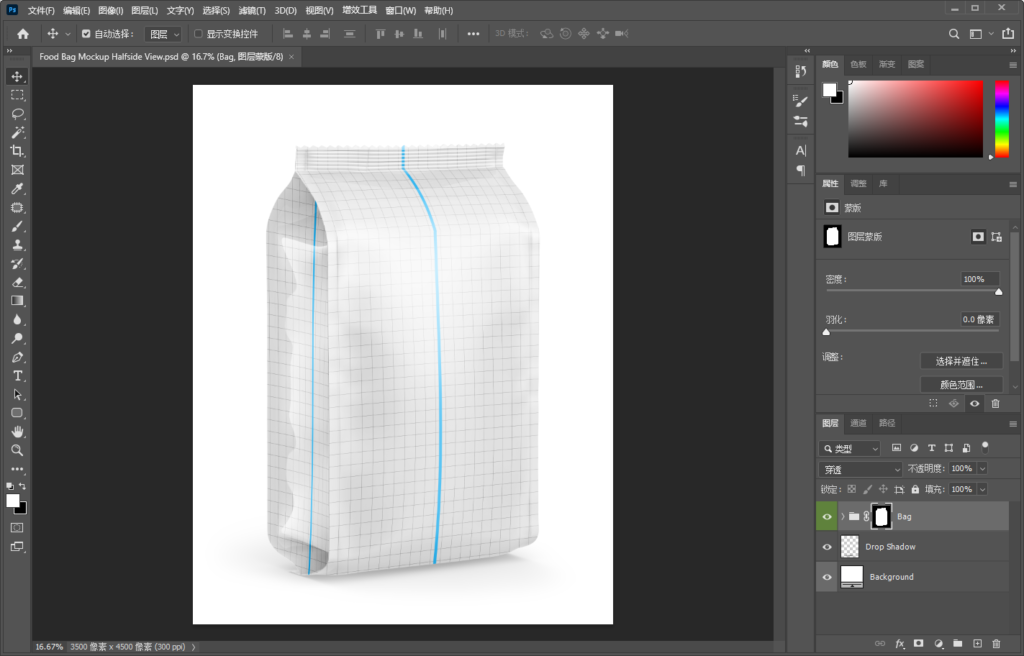This screenshot has width=1024, height=656.
Task: Delete the selected layer with the trash icon
Action: click(996, 644)
